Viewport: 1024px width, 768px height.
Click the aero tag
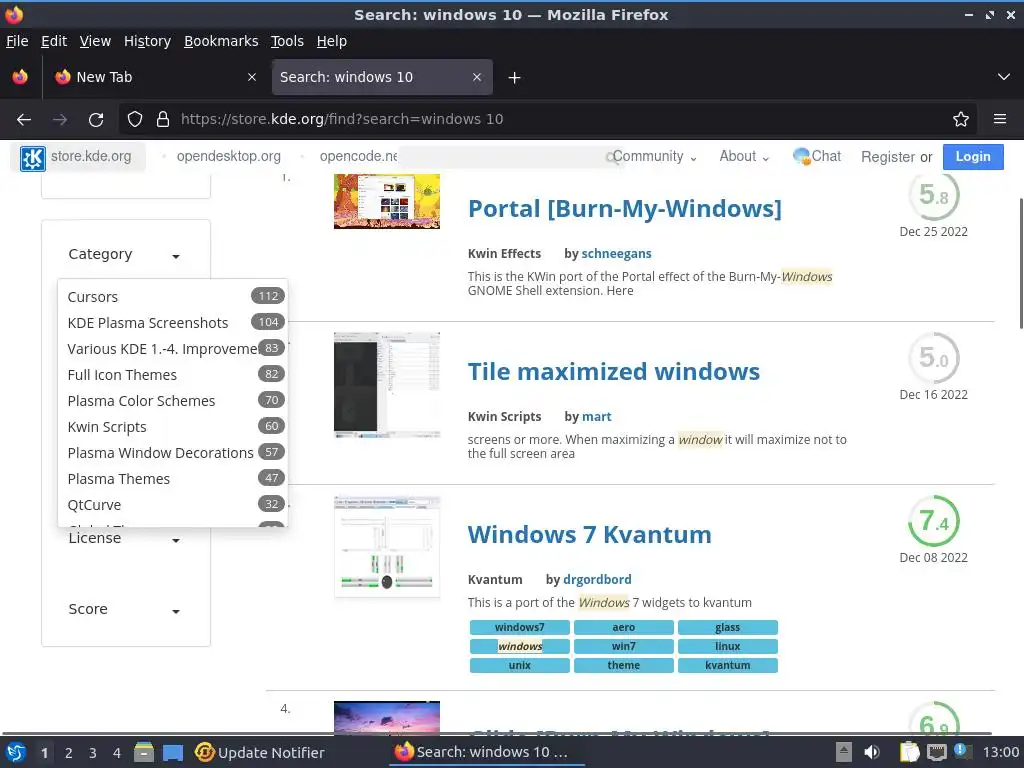(624, 628)
